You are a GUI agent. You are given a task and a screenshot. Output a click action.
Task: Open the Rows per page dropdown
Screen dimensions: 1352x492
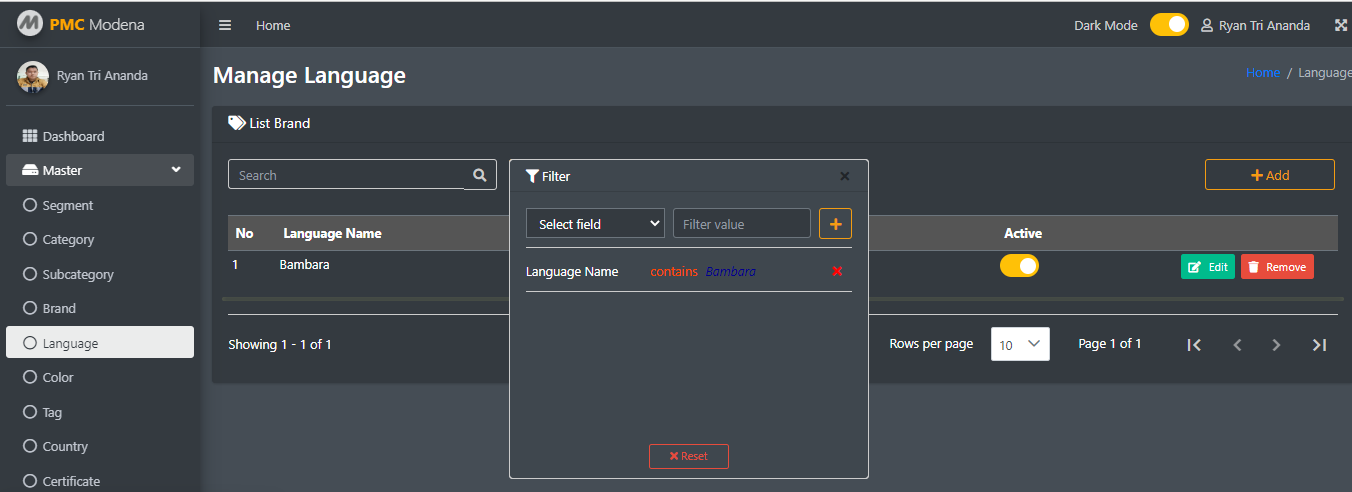1020,344
